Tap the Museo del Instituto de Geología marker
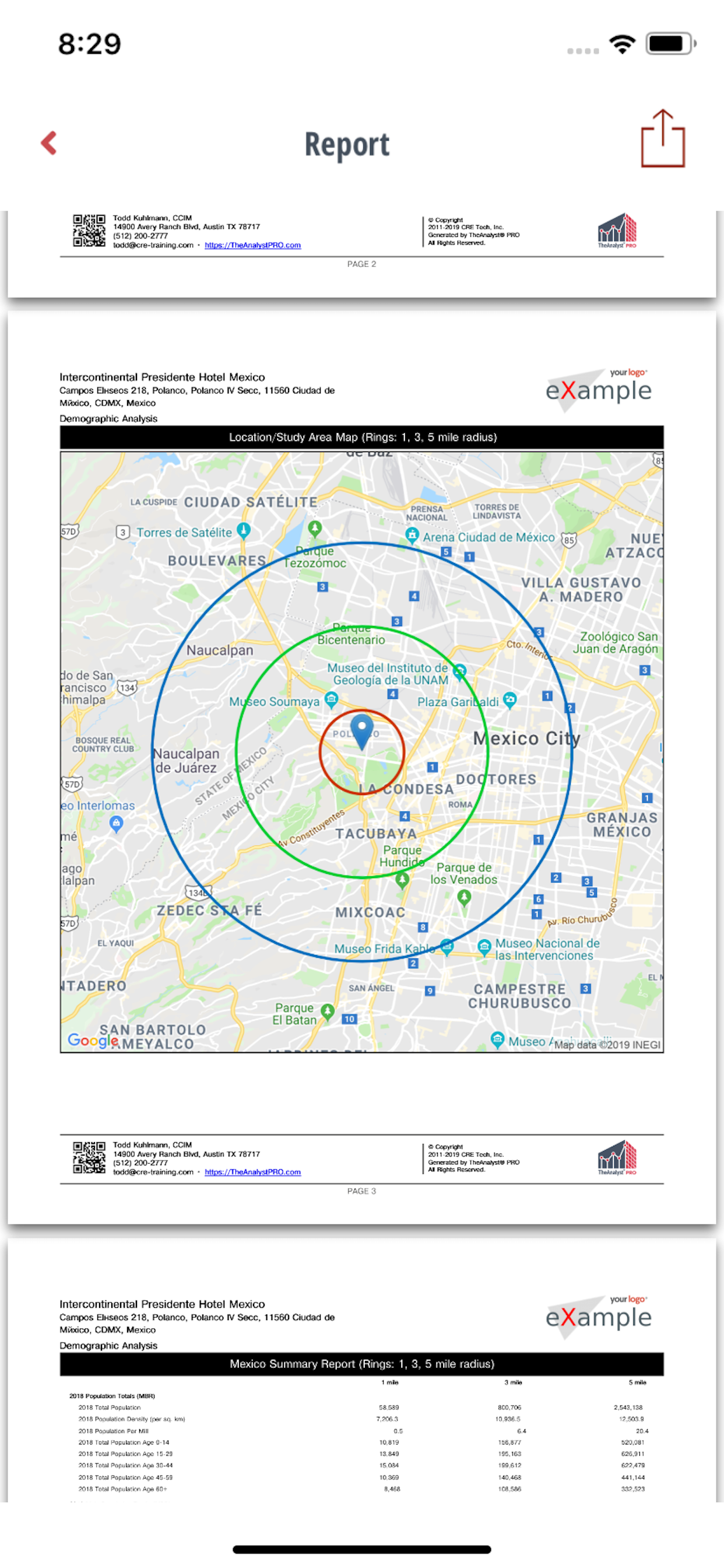The width and height of the screenshot is (724, 1568). (x=459, y=671)
